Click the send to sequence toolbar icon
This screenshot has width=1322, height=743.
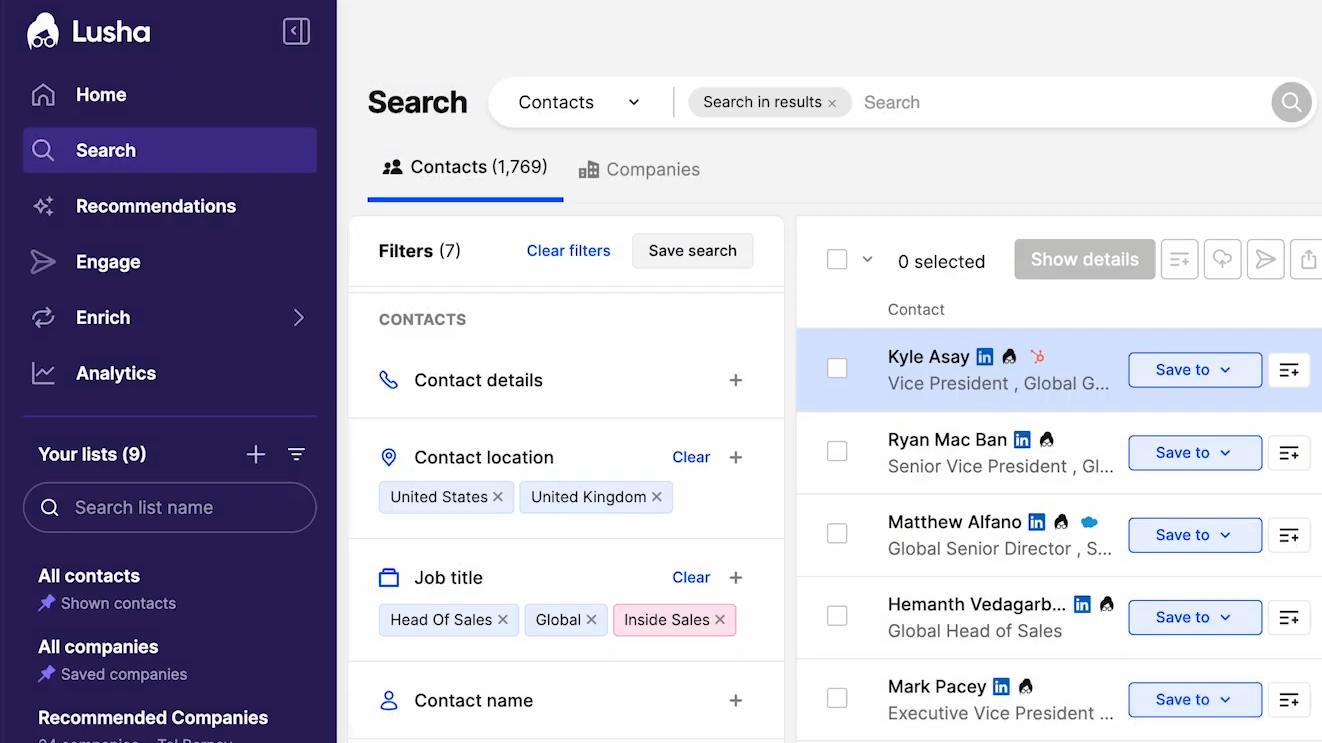coord(1266,259)
